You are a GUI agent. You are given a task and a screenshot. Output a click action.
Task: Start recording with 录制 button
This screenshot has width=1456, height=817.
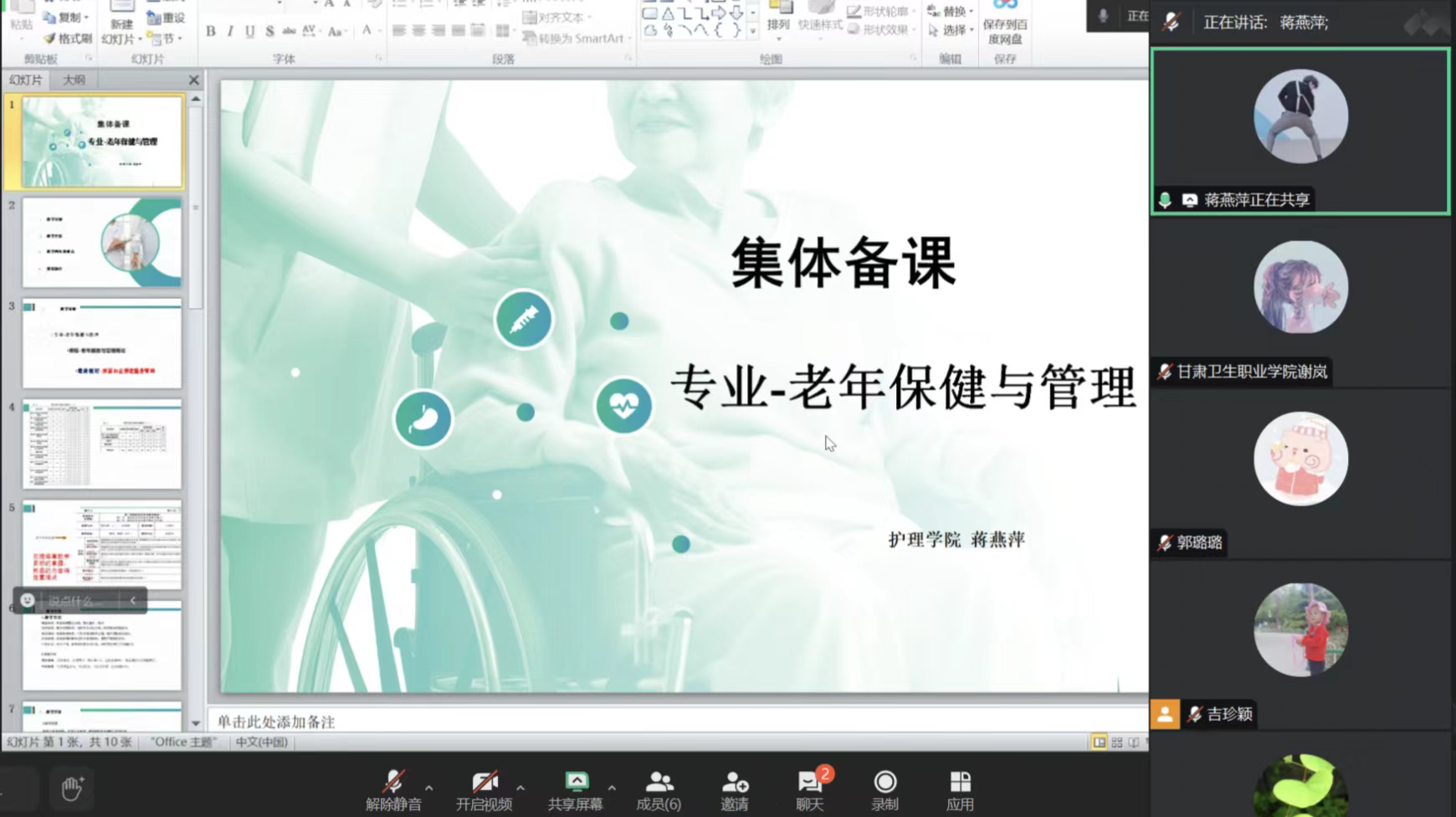coord(884,789)
